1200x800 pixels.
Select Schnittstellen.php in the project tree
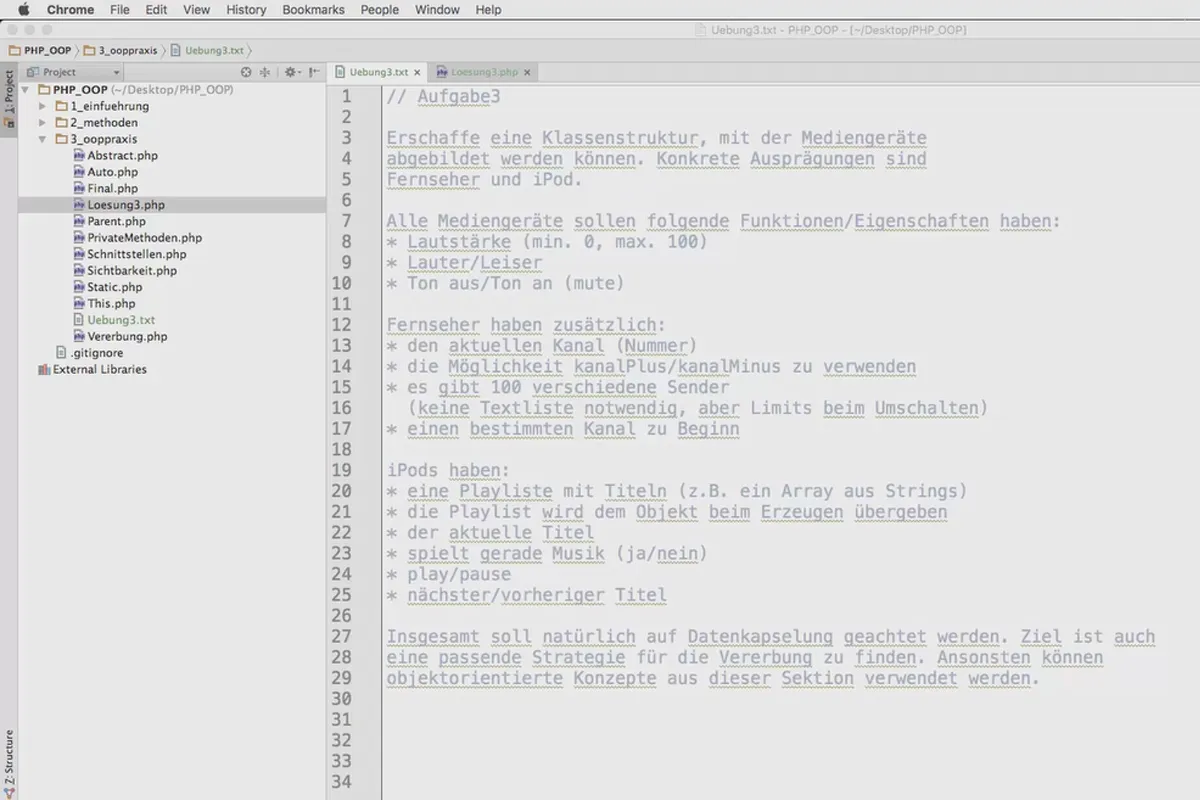click(136, 254)
